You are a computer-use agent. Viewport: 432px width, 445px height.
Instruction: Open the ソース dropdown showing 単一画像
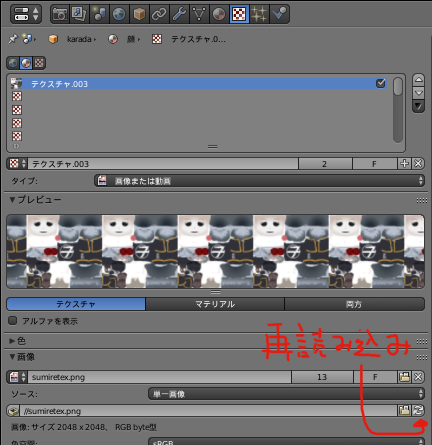[286, 394]
